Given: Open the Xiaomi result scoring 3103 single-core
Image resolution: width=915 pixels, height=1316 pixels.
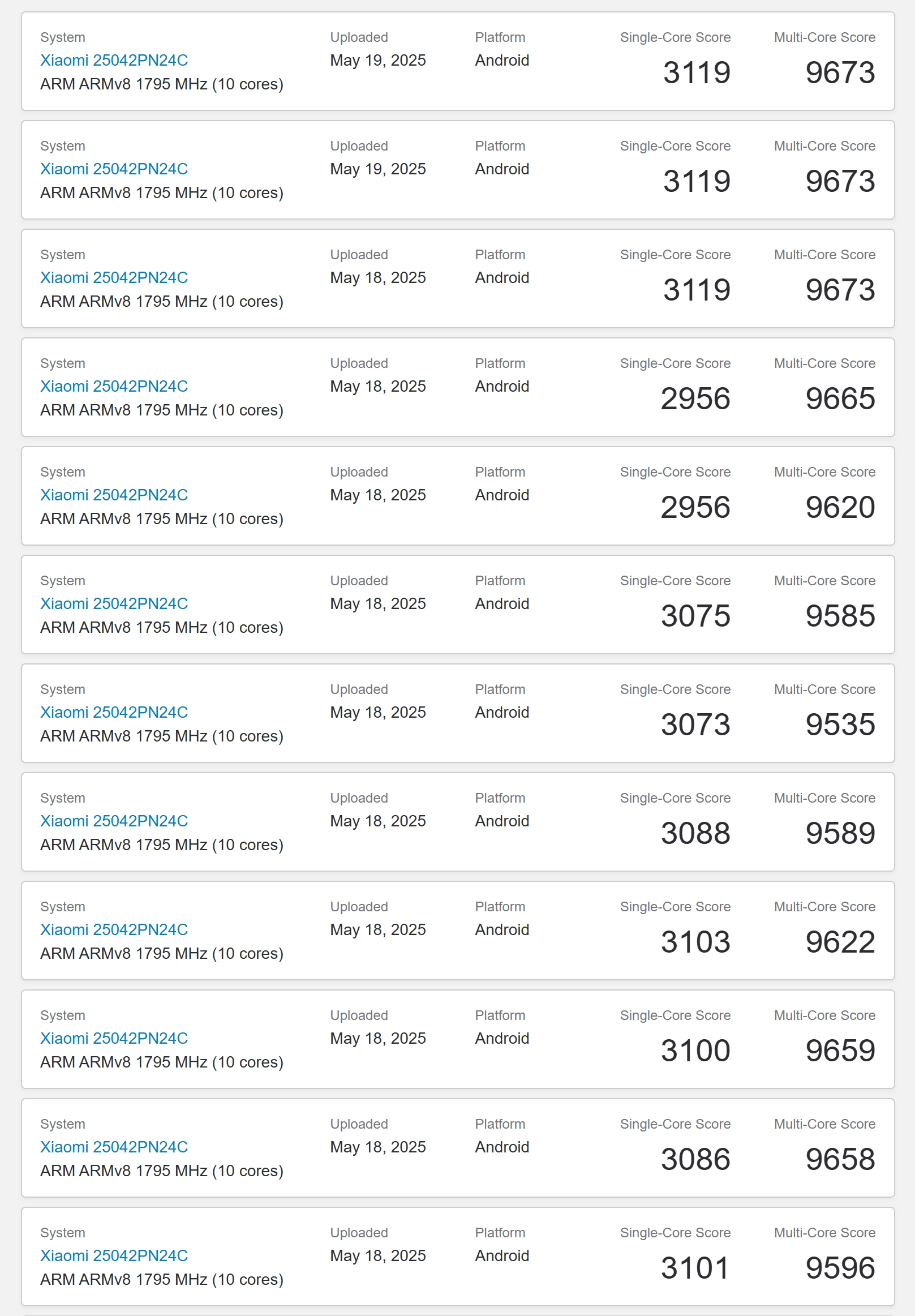Looking at the screenshot, I should pos(114,929).
